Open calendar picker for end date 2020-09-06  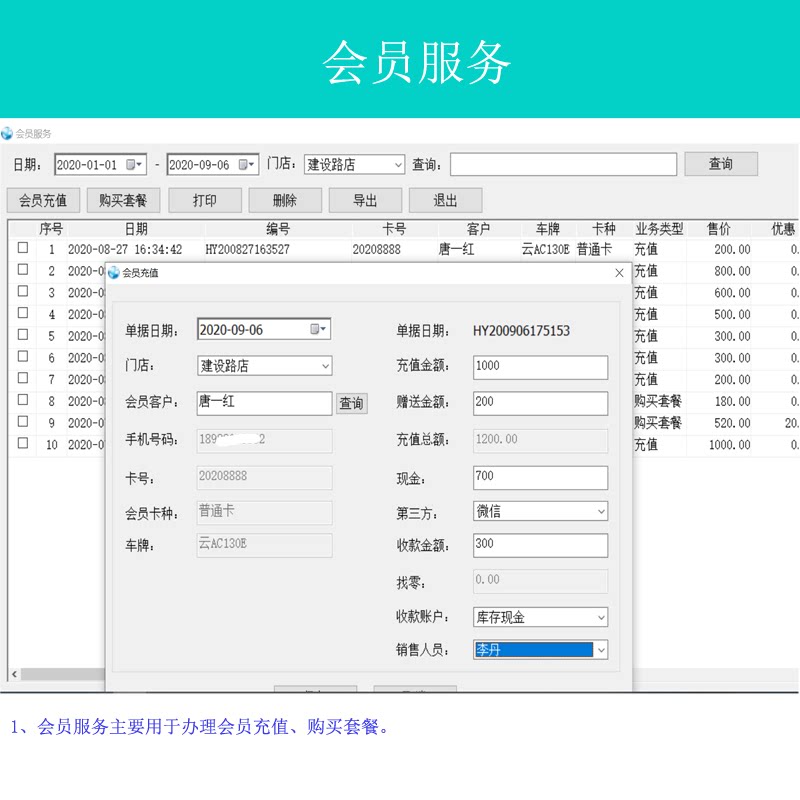point(246,165)
